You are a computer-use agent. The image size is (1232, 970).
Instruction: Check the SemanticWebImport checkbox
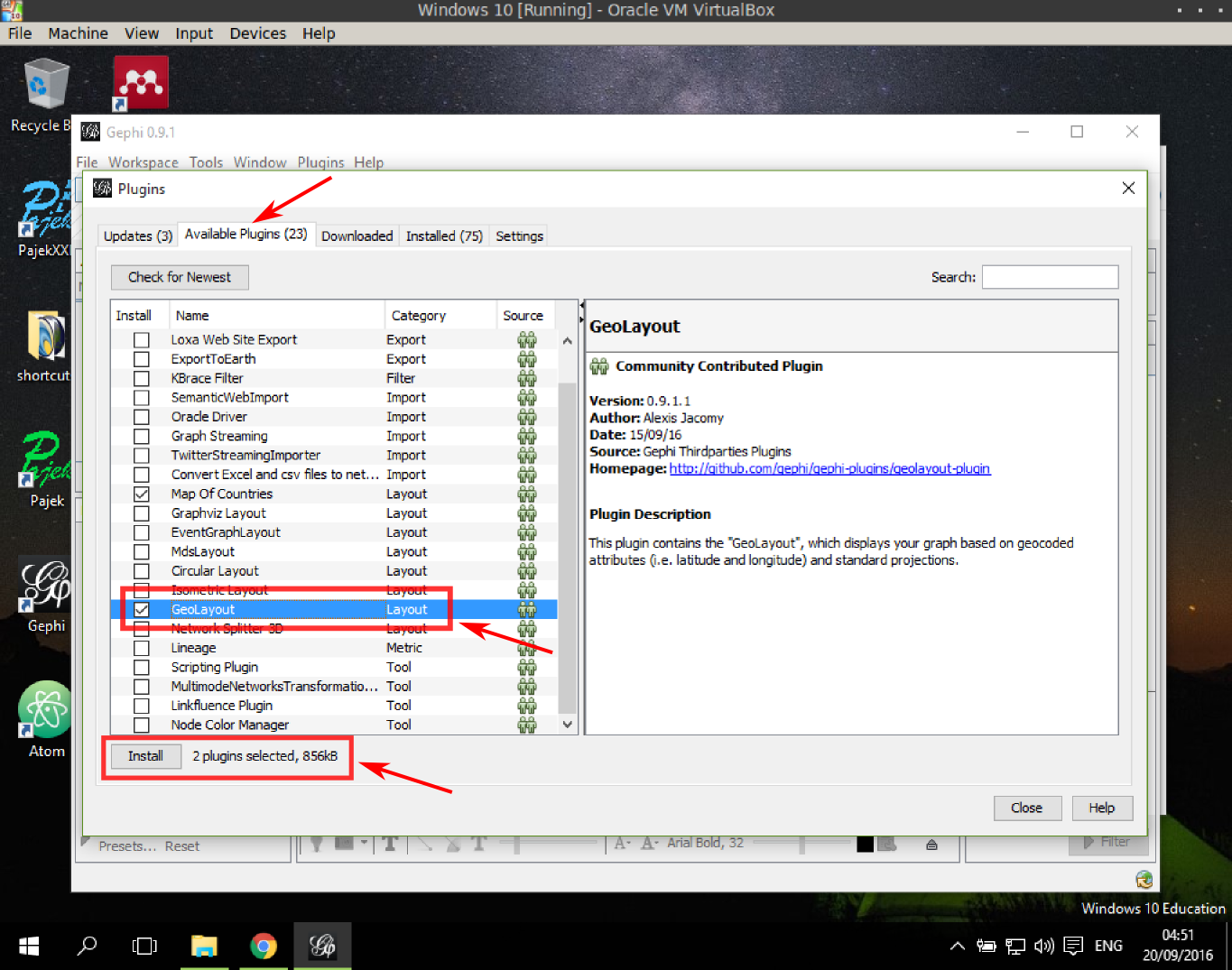pos(142,398)
